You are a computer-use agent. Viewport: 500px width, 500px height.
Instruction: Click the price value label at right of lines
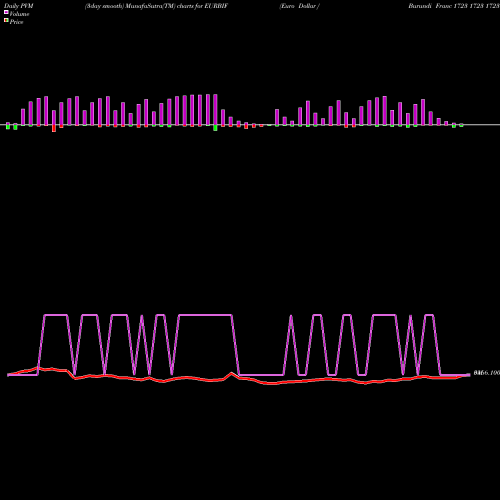point(486,373)
